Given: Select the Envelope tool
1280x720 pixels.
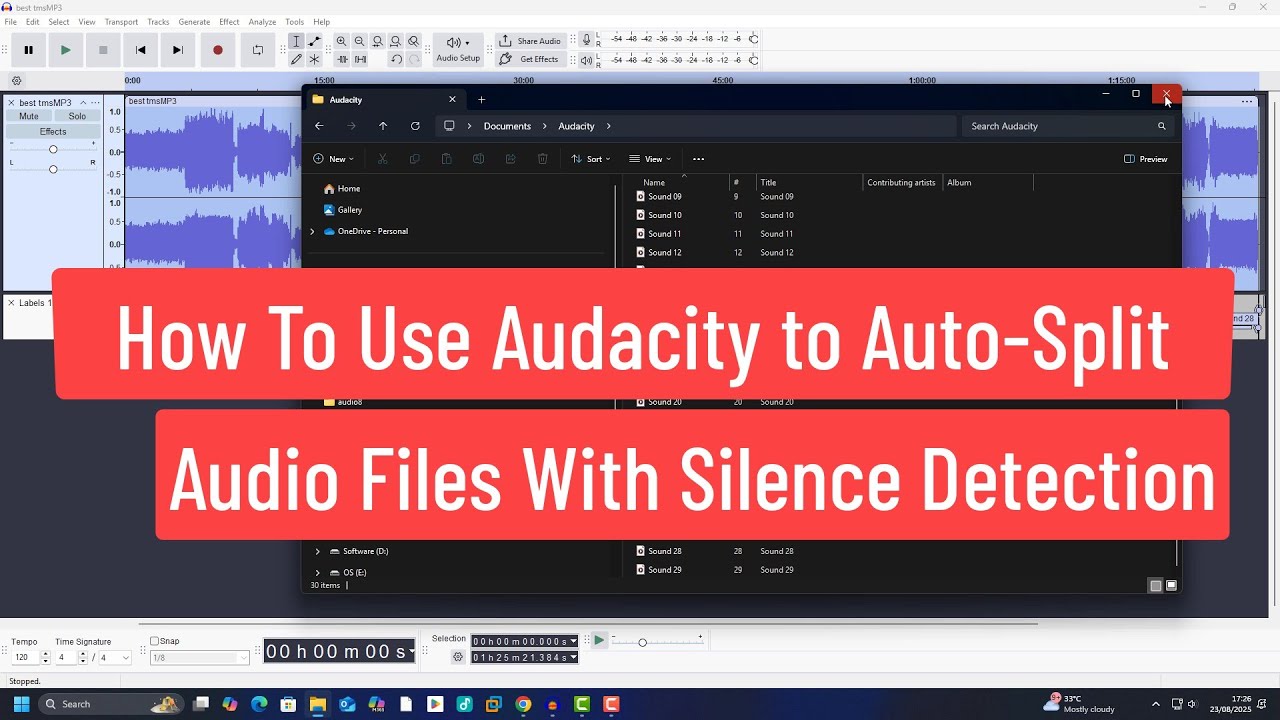Looking at the screenshot, I should tap(315, 41).
